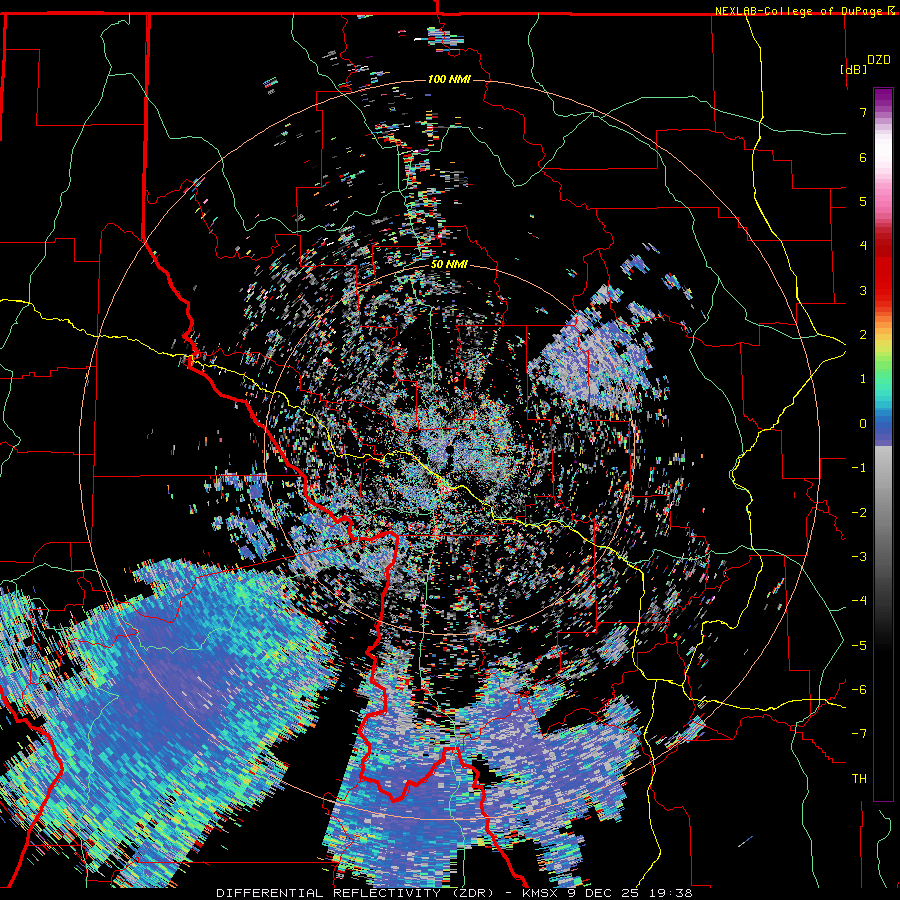Select the -7 dB scale tick label
Viewport: 900px width, 900px height.
pos(859,734)
